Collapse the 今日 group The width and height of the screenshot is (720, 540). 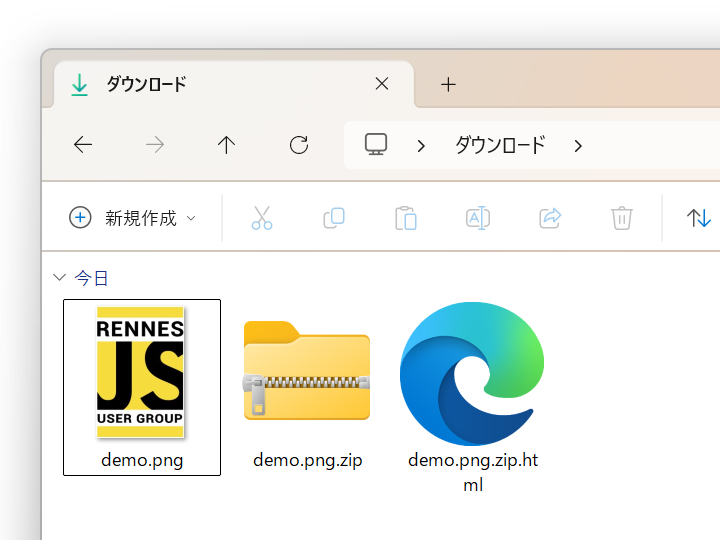59,277
